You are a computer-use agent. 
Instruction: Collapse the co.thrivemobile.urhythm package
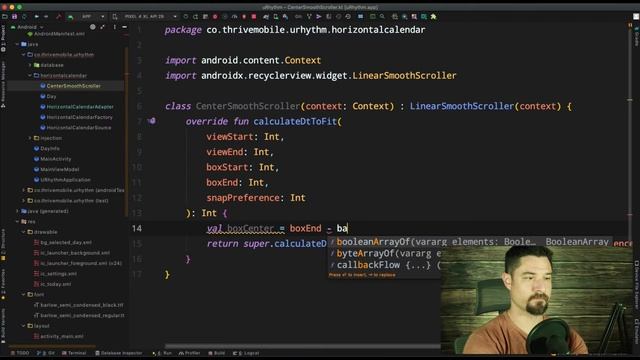[x=24, y=55]
